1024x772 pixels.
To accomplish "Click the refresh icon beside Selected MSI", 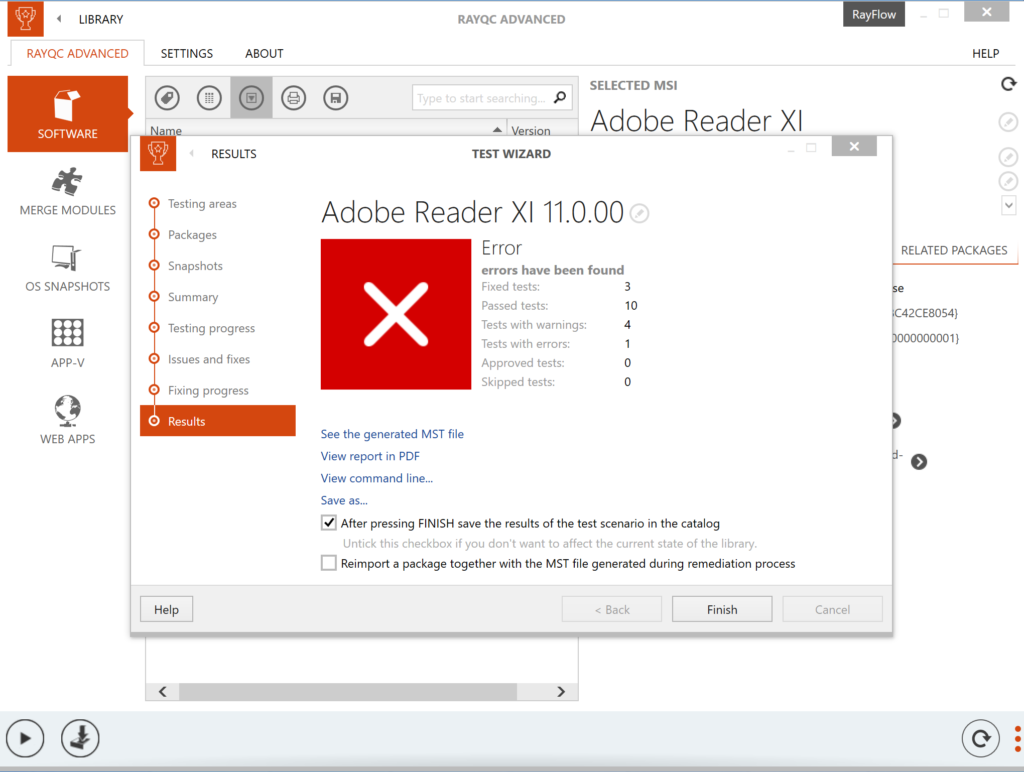I will (1008, 84).
